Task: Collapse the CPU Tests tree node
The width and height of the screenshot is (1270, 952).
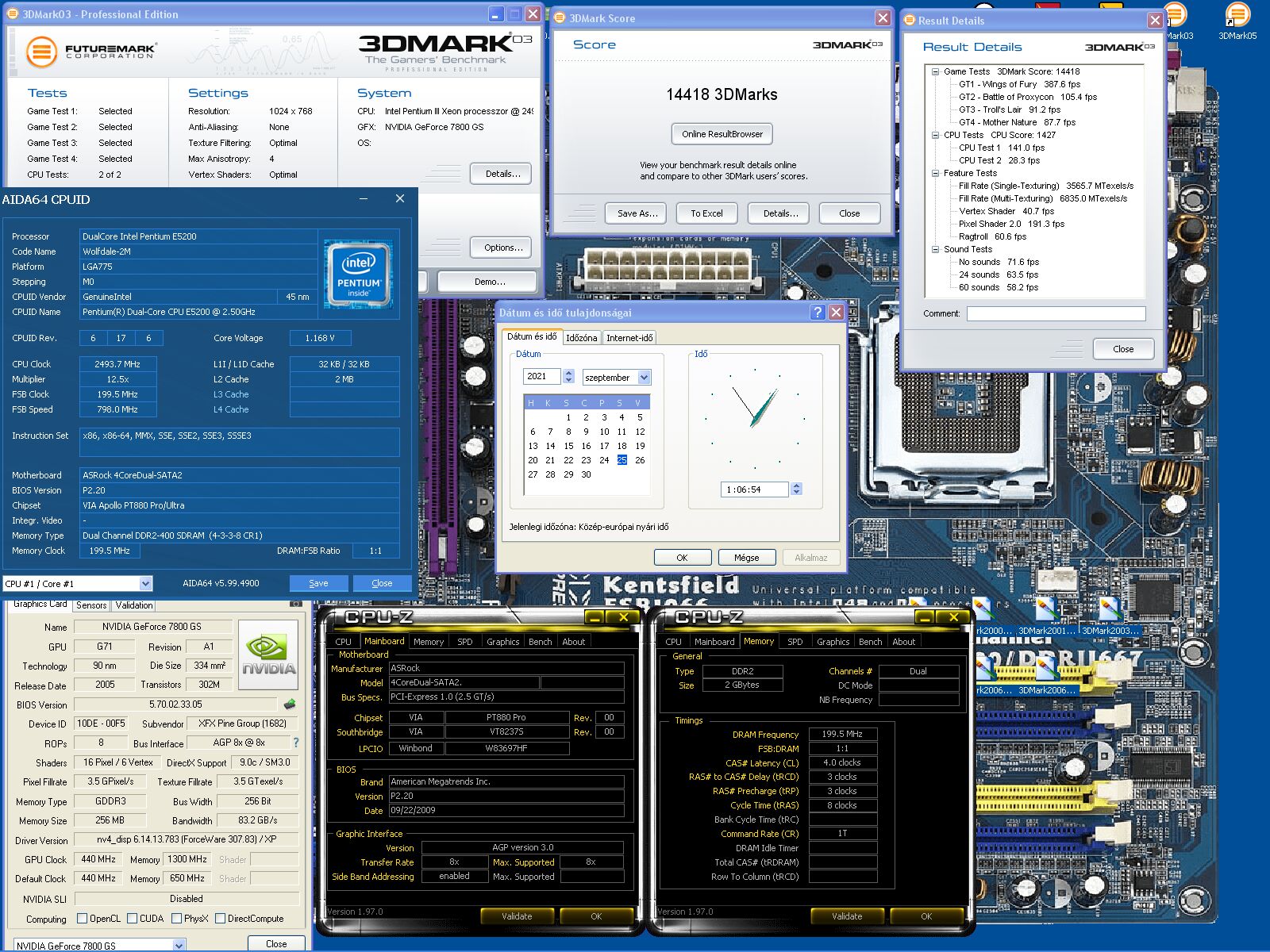Action: pyautogui.click(x=936, y=135)
